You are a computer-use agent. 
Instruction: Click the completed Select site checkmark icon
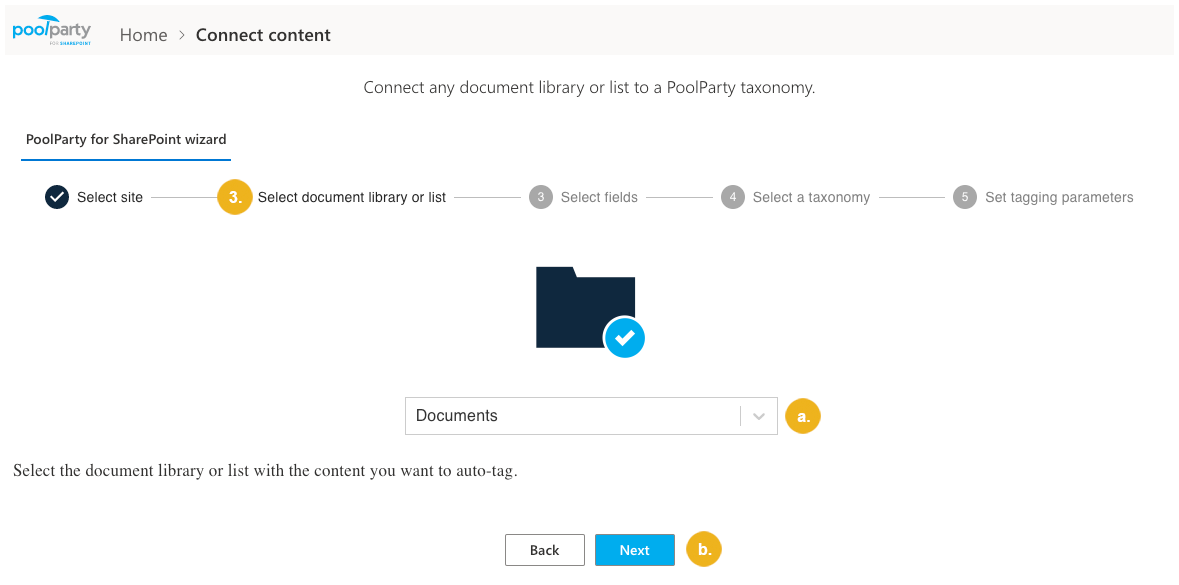(x=57, y=197)
